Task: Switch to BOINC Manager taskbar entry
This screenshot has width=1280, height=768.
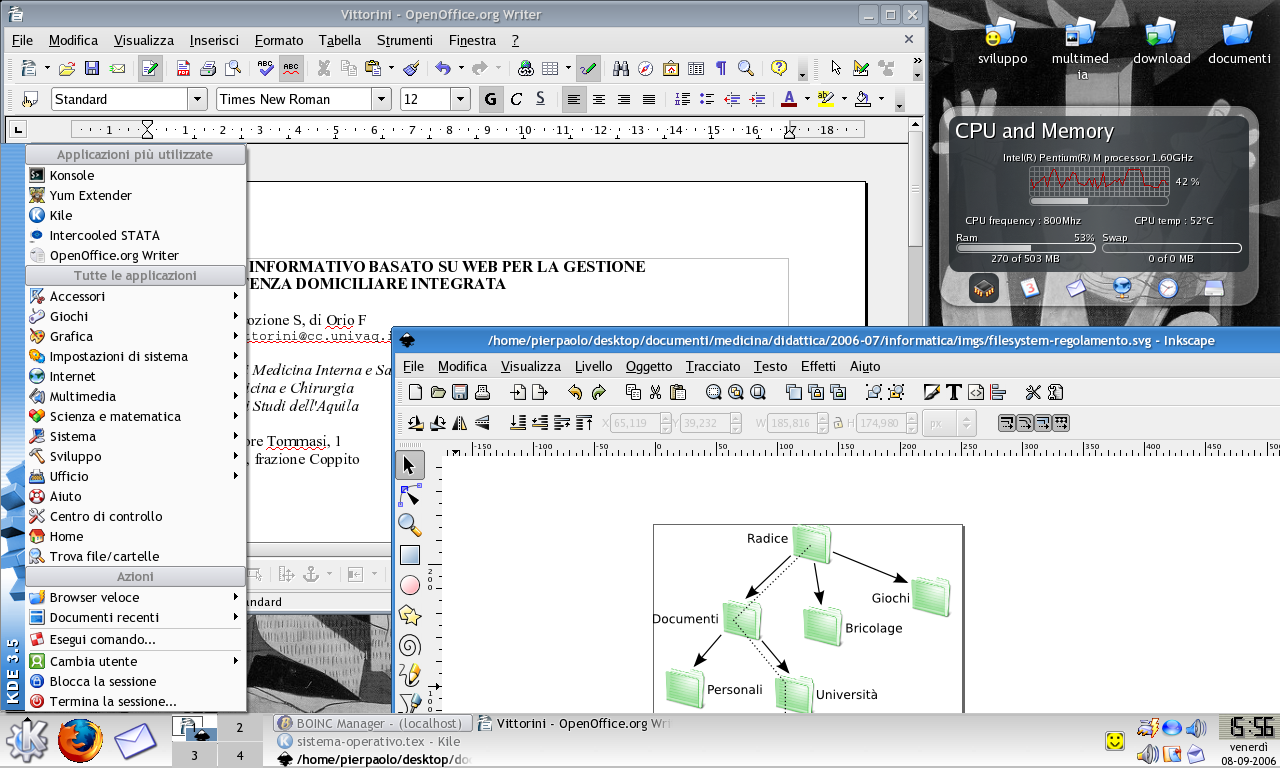Action: coord(371,723)
